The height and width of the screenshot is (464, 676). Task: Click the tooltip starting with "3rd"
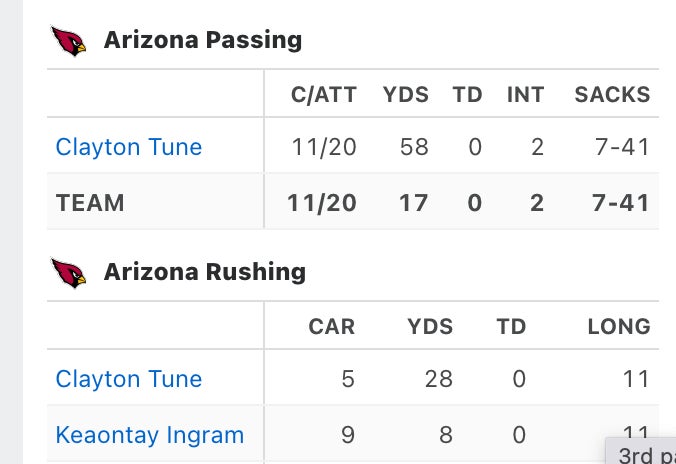click(x=646, y=454)
